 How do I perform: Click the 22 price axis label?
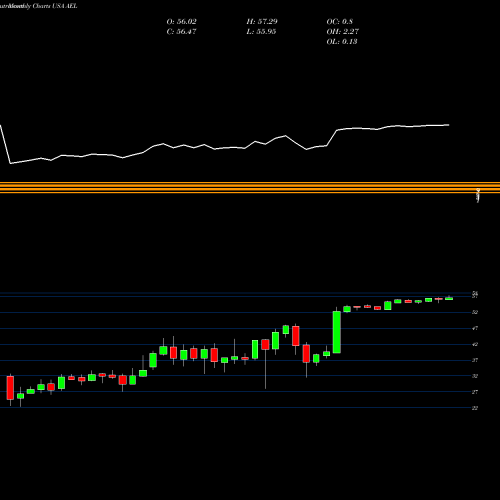pos(475,408)
